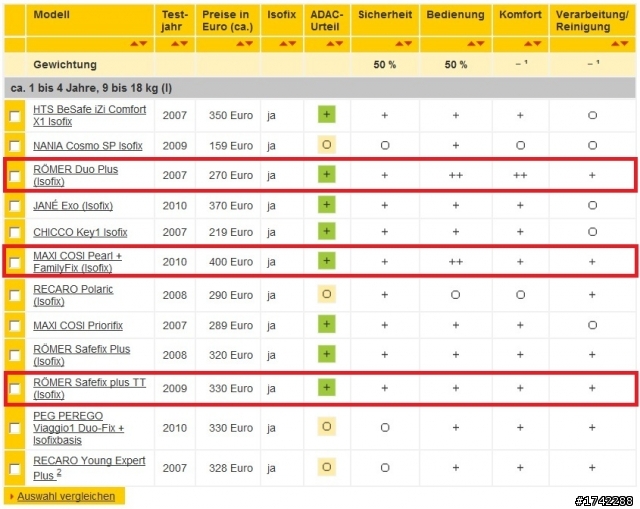This screenshot has height=509, width=640.
Task: Open MAXI COSI Pearl + FamilyFix link
Action: (x=78, y=262)
